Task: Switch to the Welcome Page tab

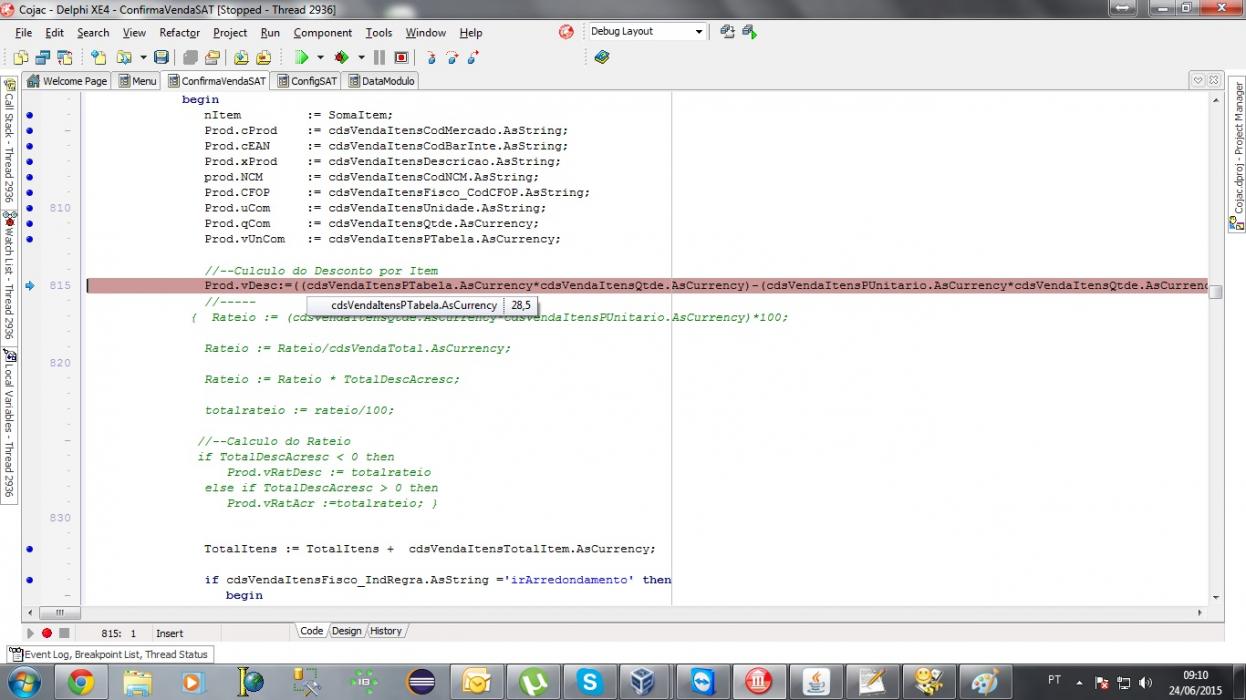Action: [67, 81]
